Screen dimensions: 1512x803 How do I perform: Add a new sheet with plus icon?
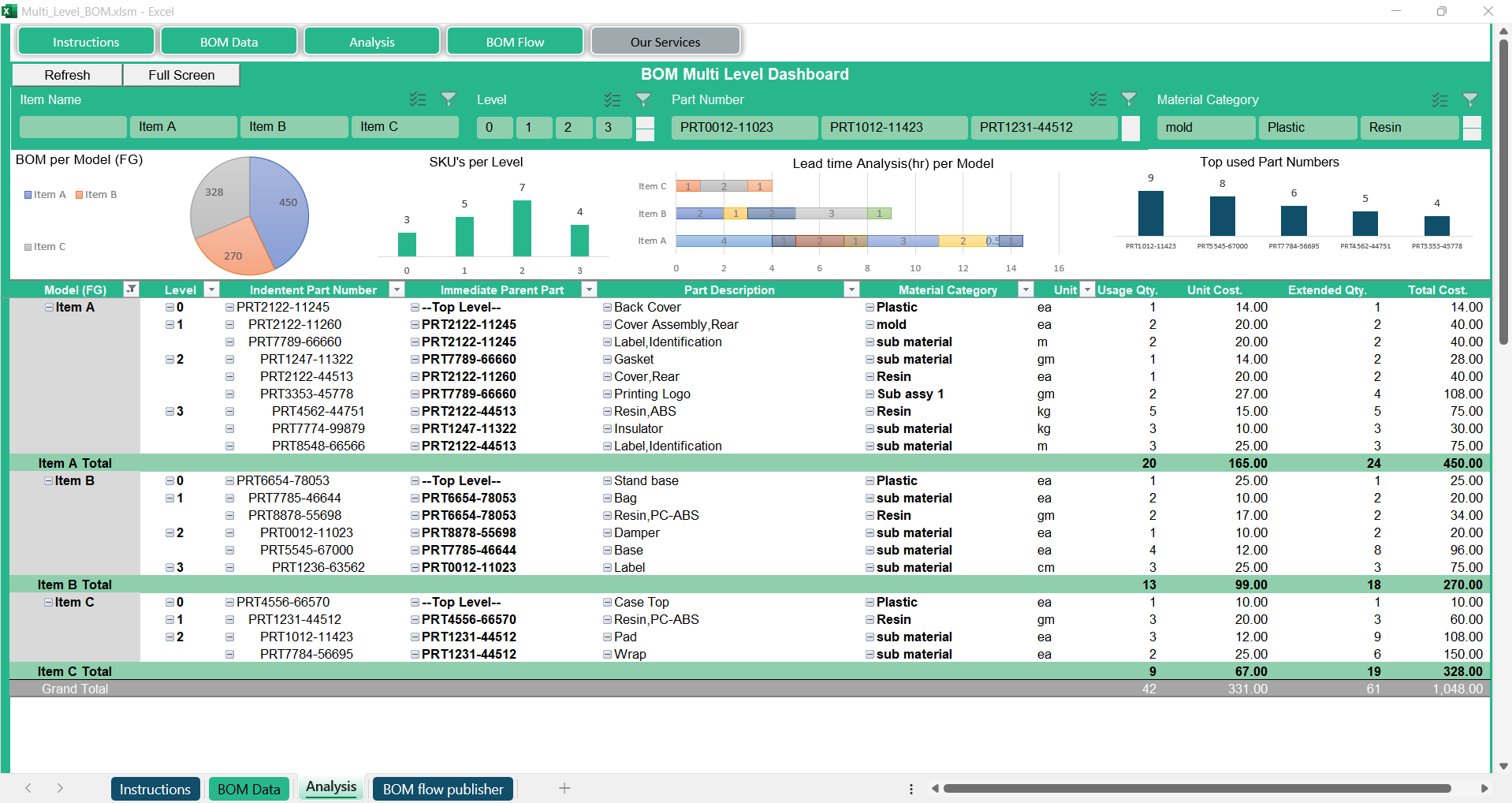pos(564,788)
